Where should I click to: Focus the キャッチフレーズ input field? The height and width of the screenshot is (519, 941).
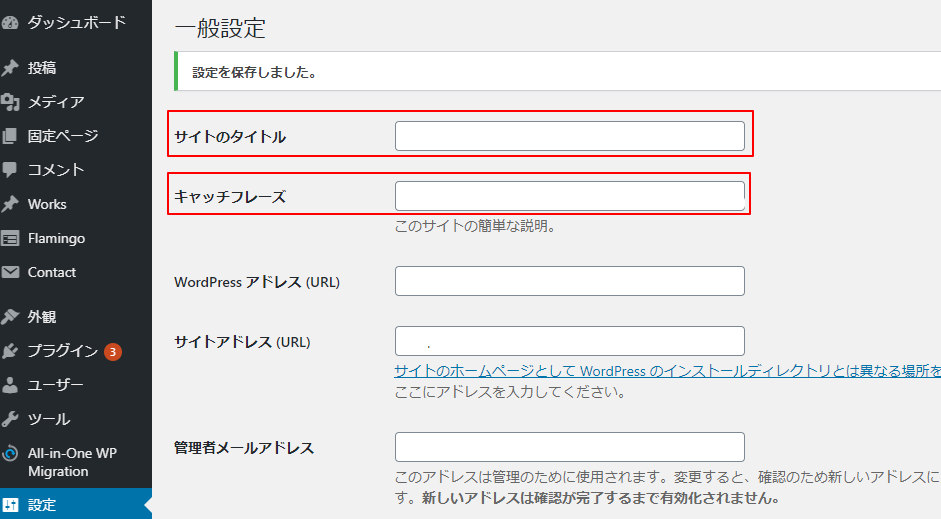[x=569, y=196]
